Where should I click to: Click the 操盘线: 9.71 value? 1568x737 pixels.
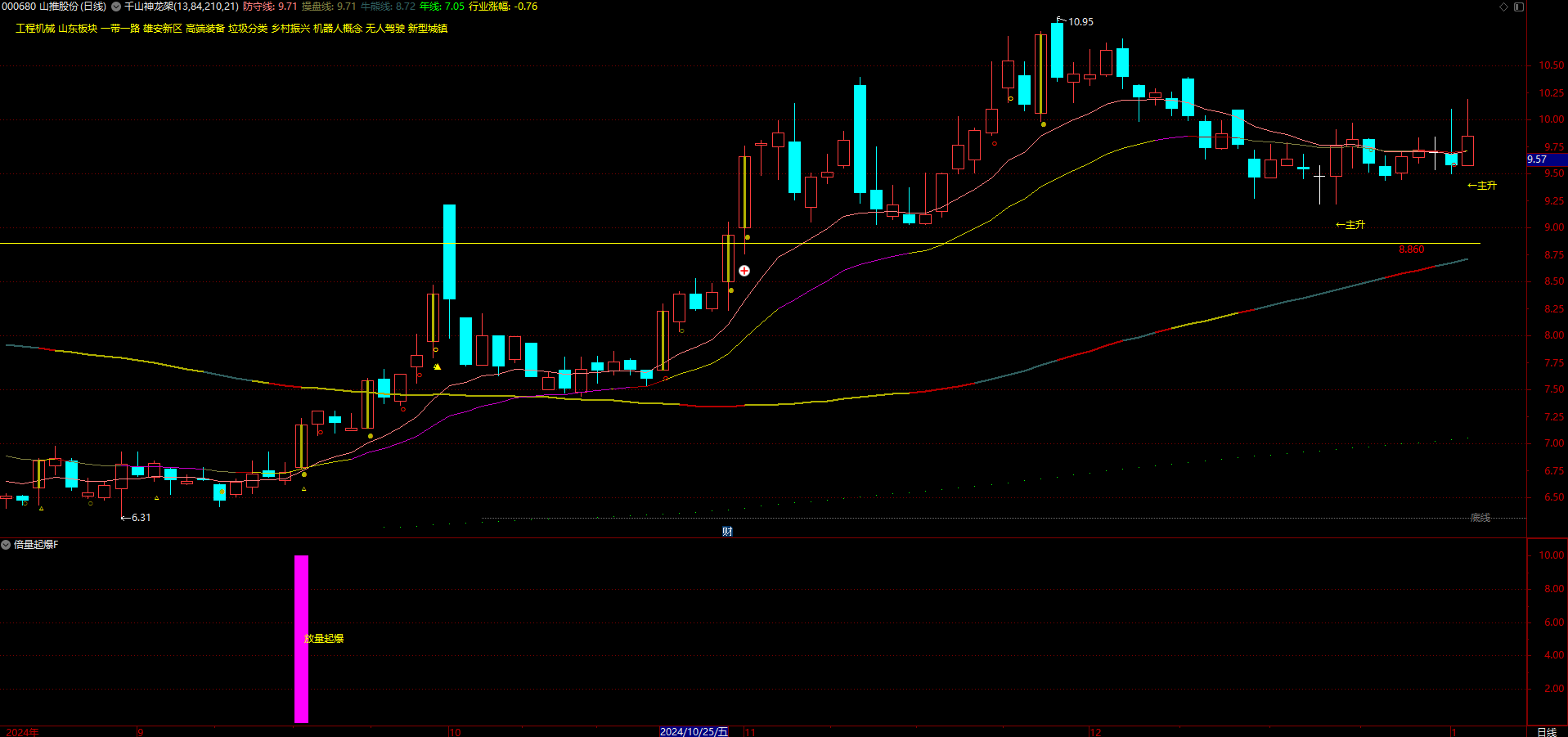(329, 7)
